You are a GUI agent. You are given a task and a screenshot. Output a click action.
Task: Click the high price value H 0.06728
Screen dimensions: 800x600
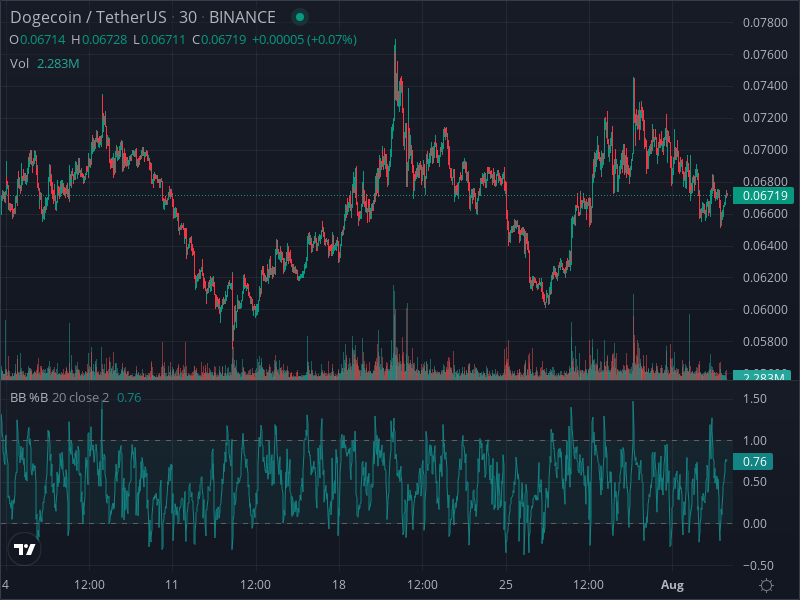(x=99, y=40)
